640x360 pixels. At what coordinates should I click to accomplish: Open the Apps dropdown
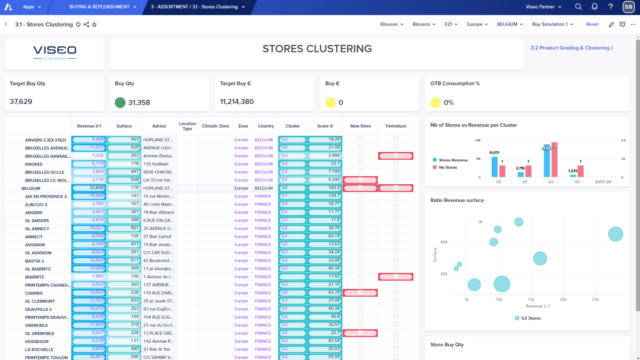[32, 7]
